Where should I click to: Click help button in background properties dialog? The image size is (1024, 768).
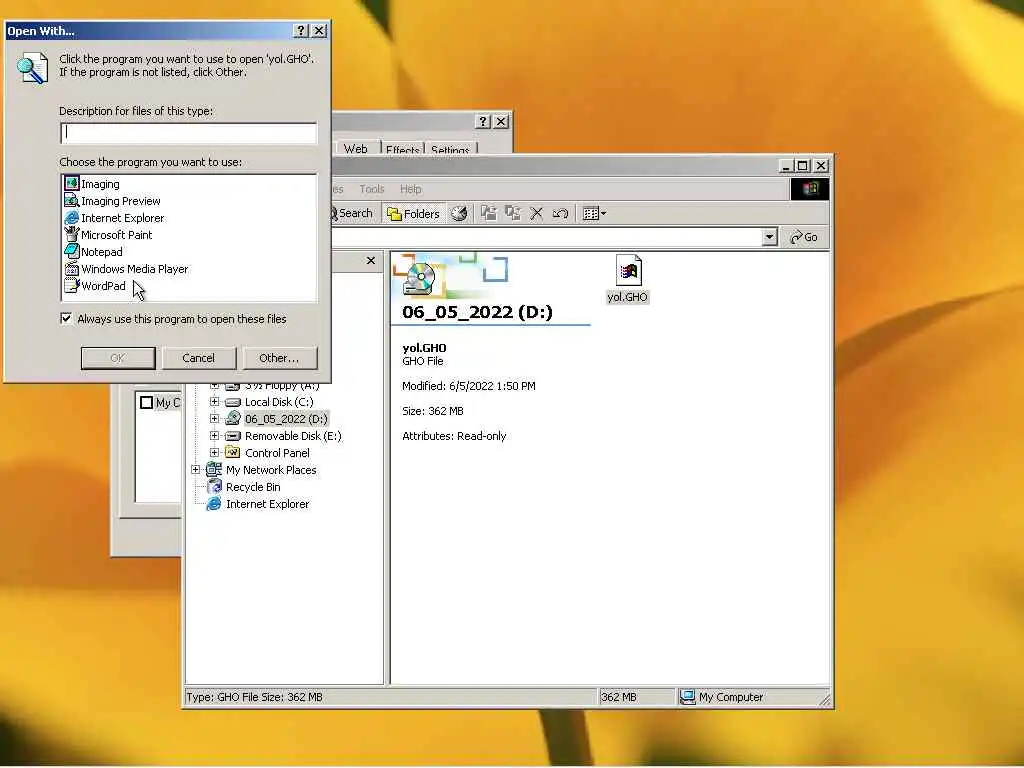pyautogui.click(x=483, y=121)
